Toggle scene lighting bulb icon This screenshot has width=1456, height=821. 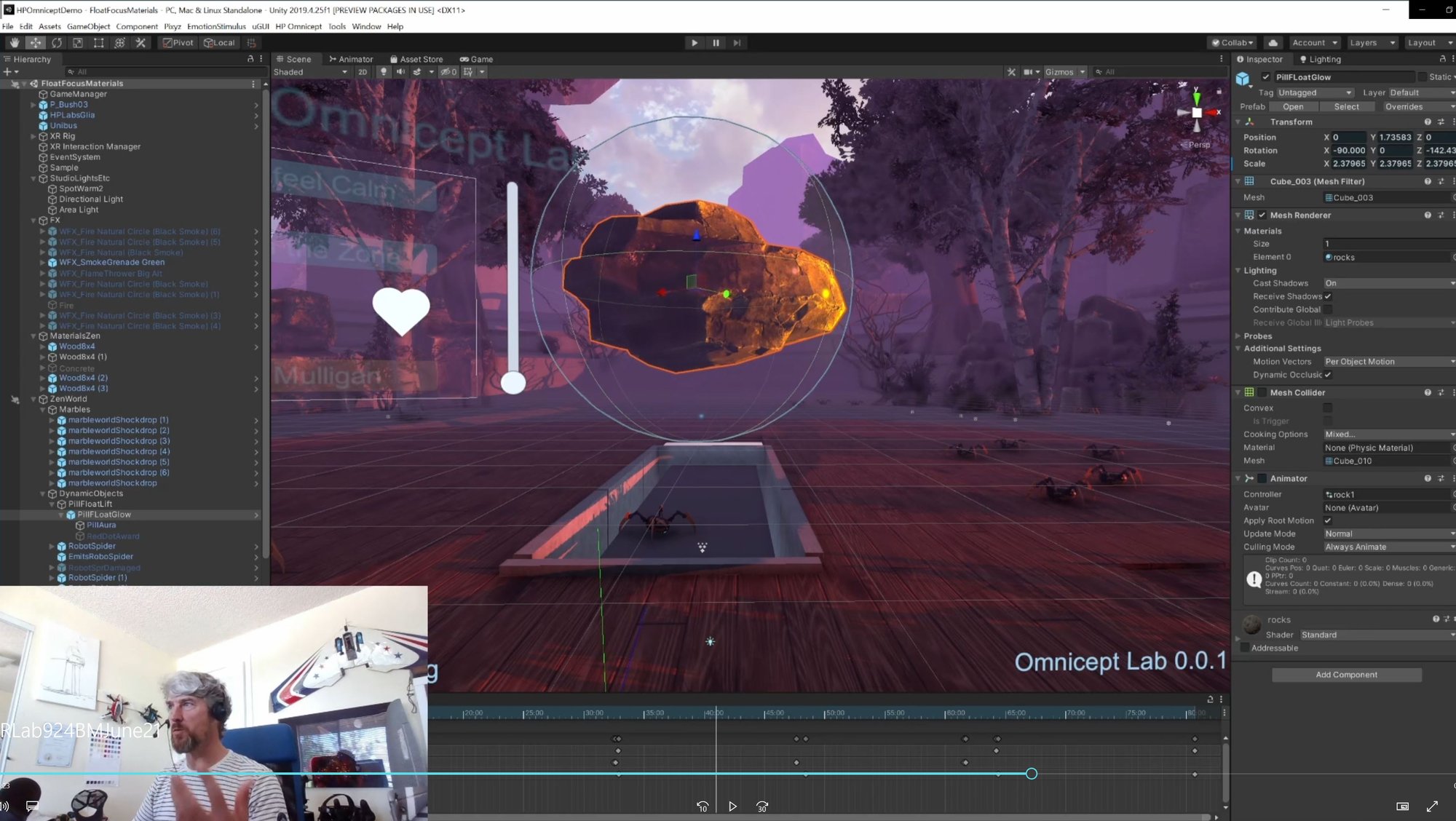tap(384, 72)
